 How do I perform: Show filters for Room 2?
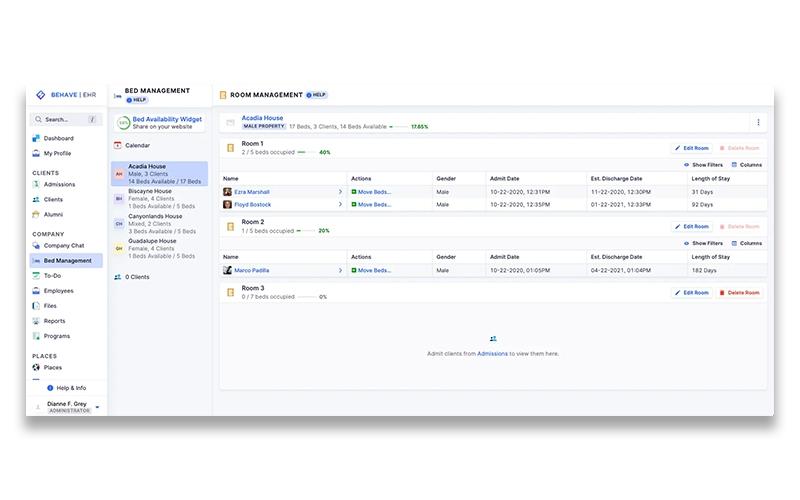(703, 243)
